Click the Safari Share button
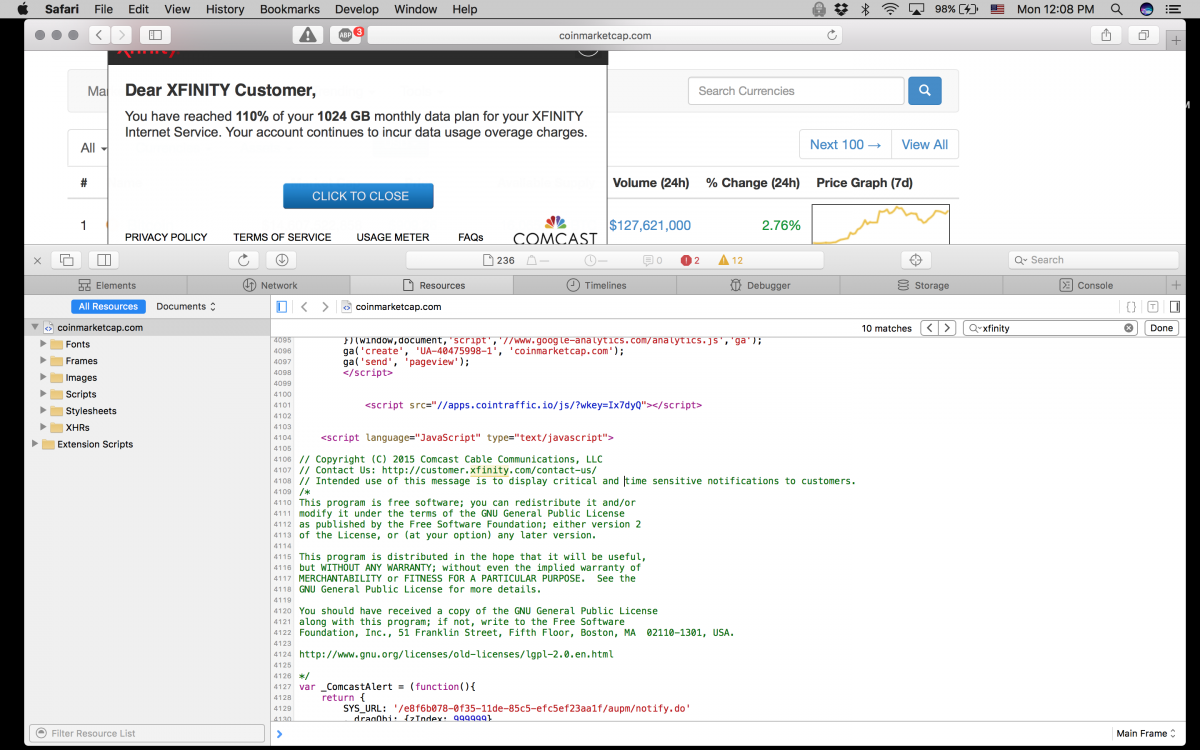 pyautogui.click(x=1106, y=35)
